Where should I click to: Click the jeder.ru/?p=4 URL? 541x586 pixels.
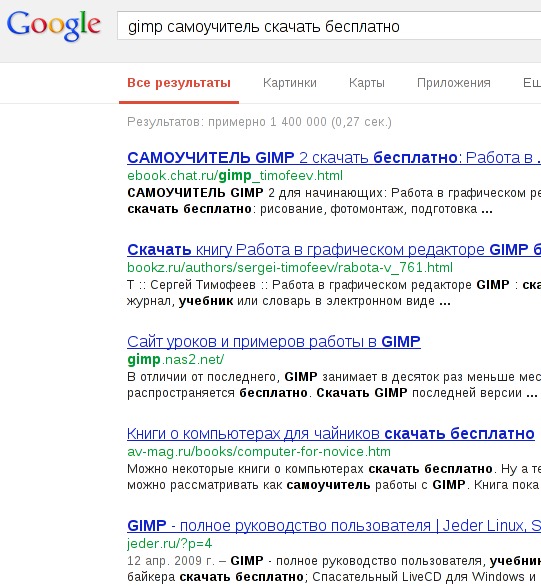tap(170, 543)
